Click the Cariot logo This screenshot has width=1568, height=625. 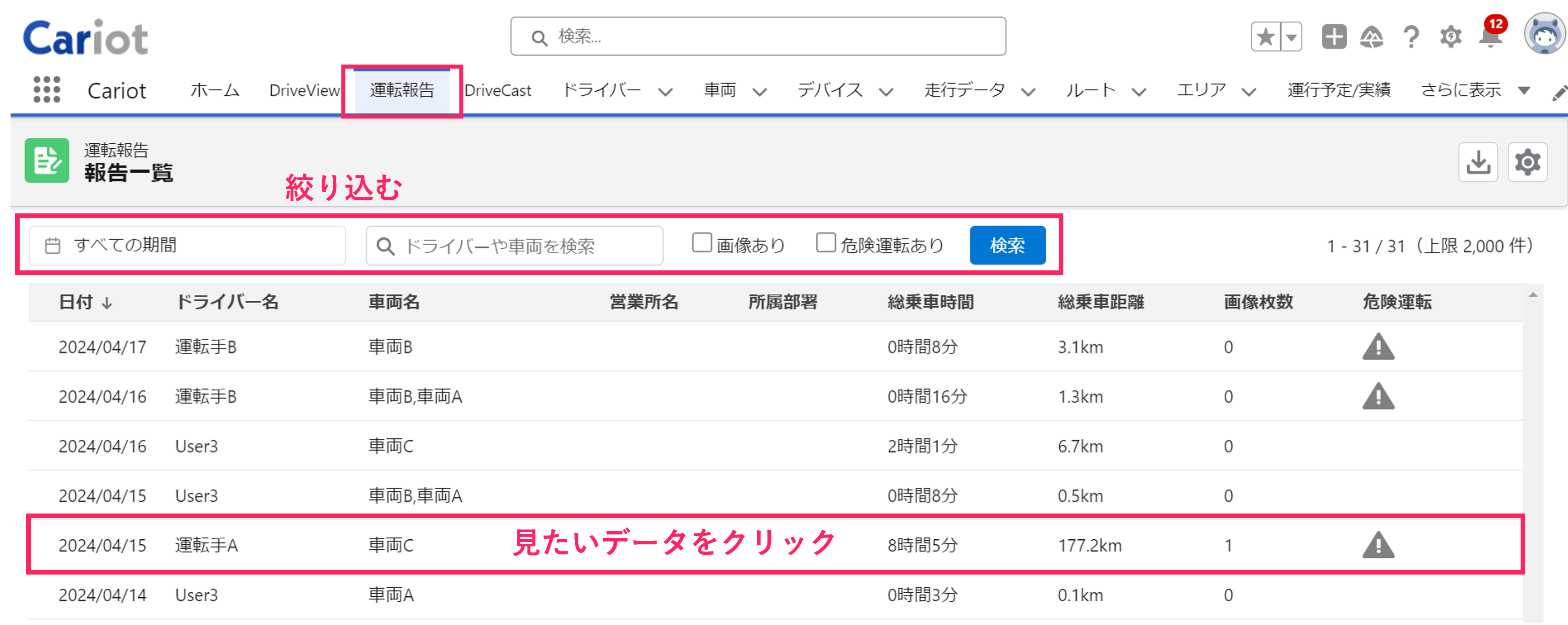pyautogui.click(x=85, y=38)
